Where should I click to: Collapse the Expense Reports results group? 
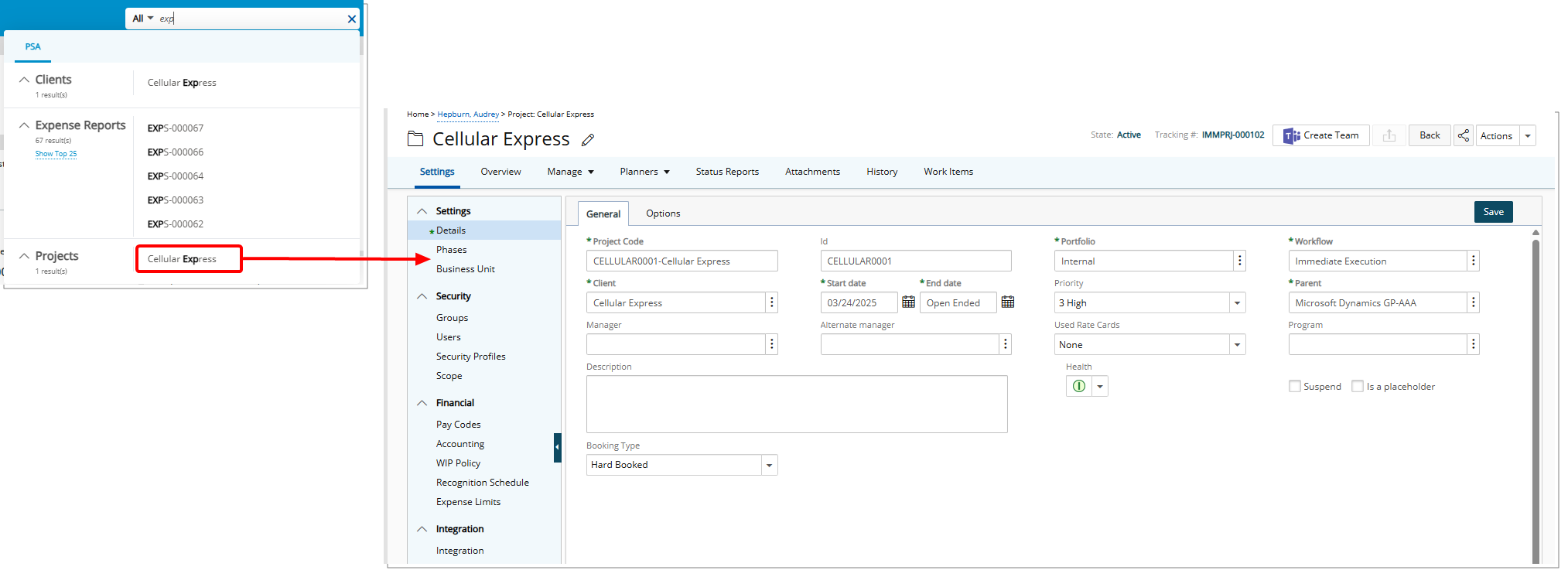tap(24, 125)
